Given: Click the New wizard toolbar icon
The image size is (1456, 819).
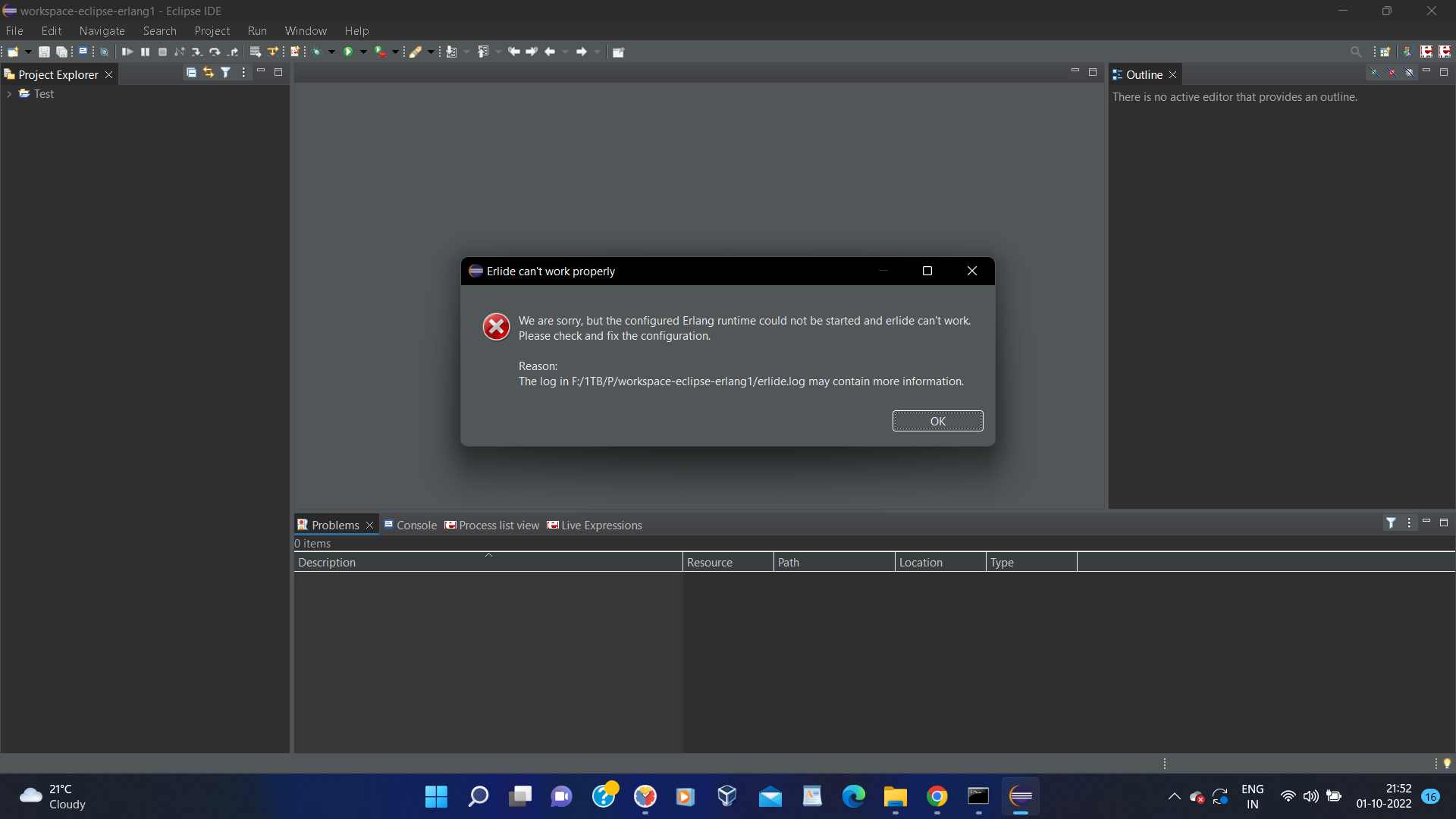Looking at the screenshot, I should 13,52.
